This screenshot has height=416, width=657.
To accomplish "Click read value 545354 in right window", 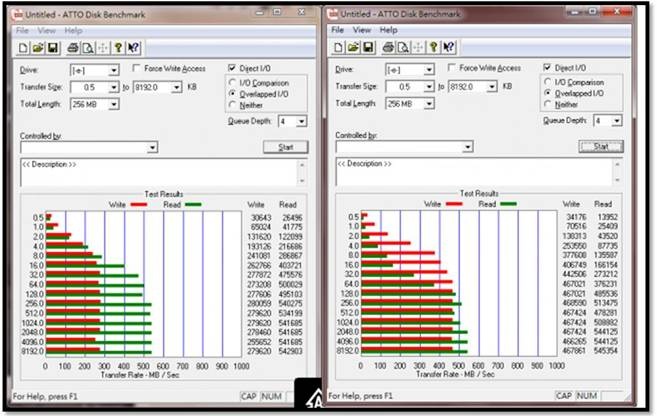I will tap(605, 350).
